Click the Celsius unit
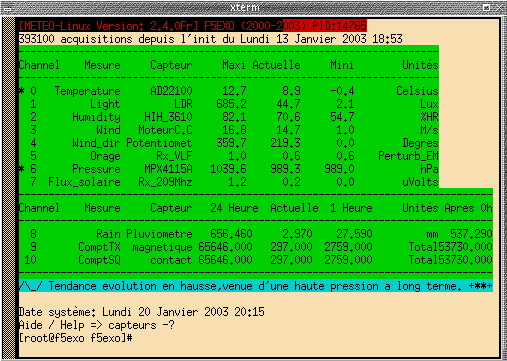The height and width of the screenshot is (361, 507). pos(417,91)
